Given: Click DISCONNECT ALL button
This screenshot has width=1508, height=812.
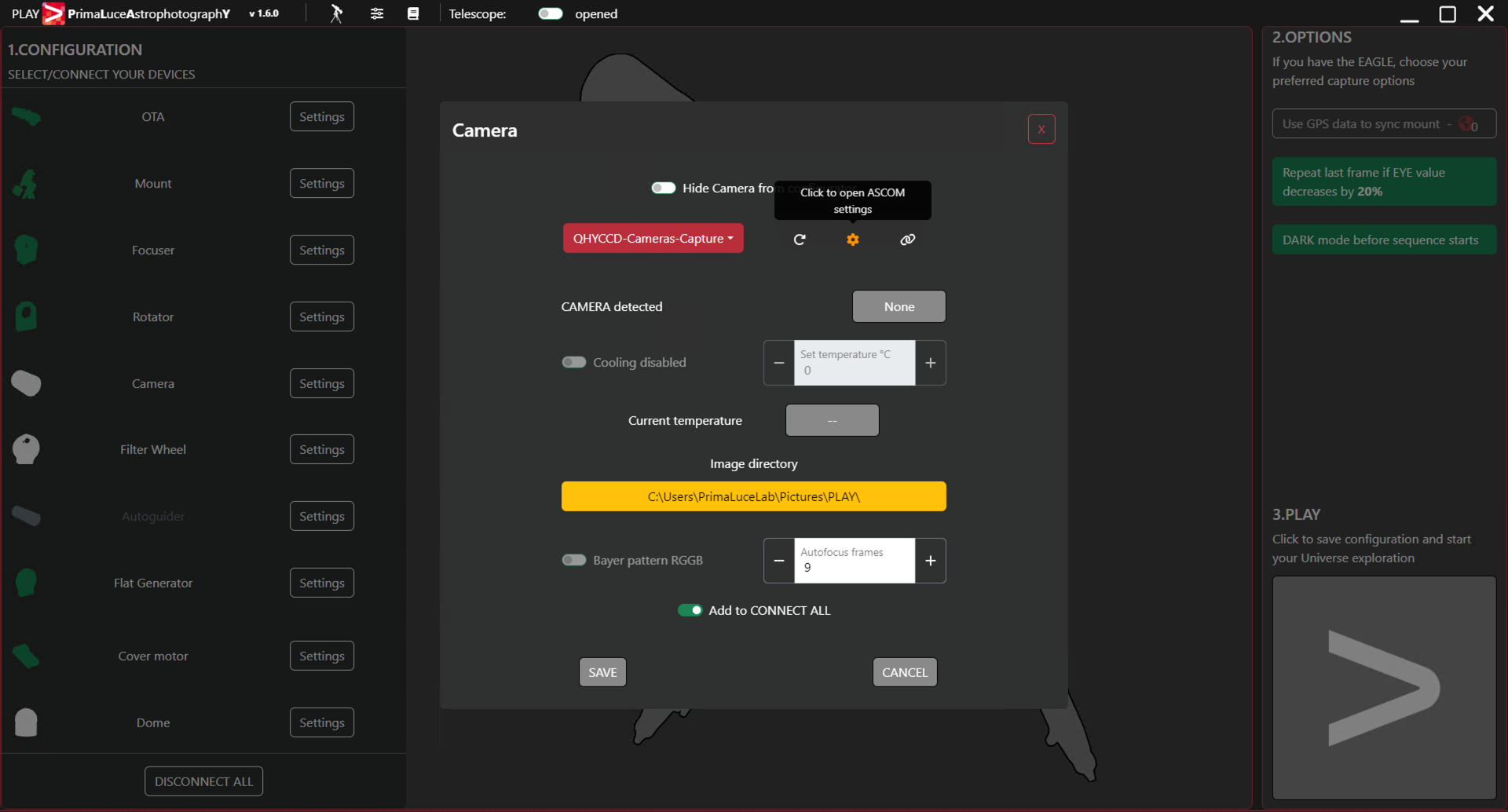Looking at the screenshot, I should pyautogui.click(x=203, y=781).
